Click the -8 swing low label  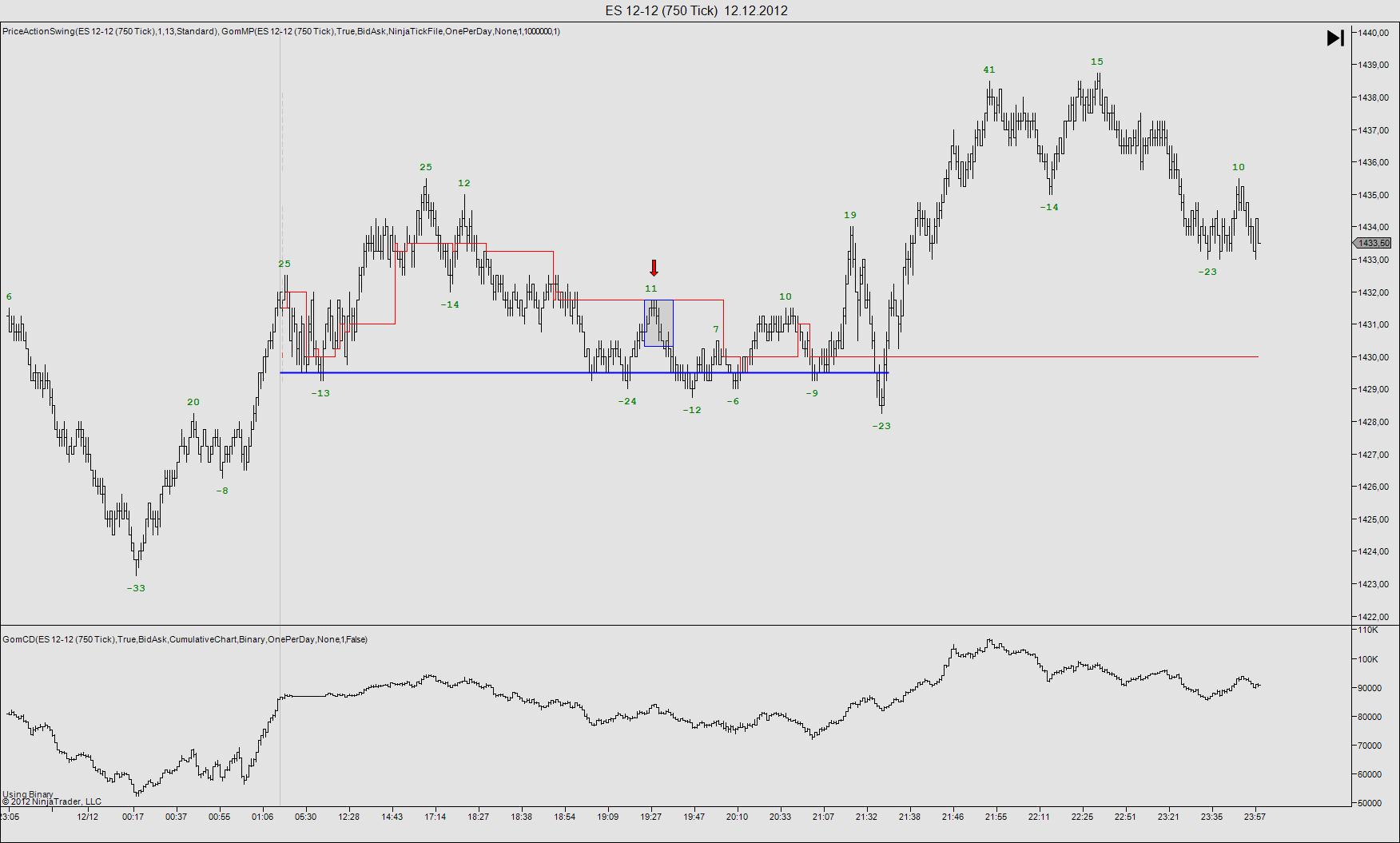222,491
